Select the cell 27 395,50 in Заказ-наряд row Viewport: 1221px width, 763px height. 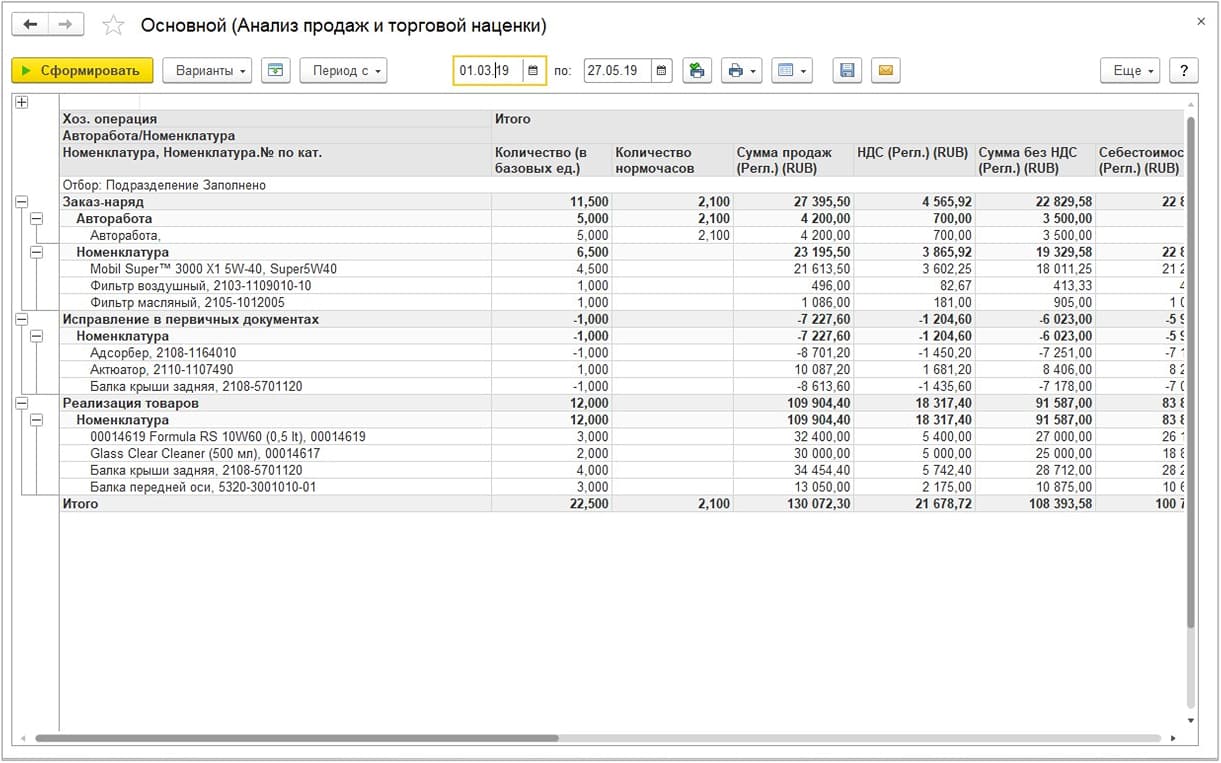tap(793, 202)
